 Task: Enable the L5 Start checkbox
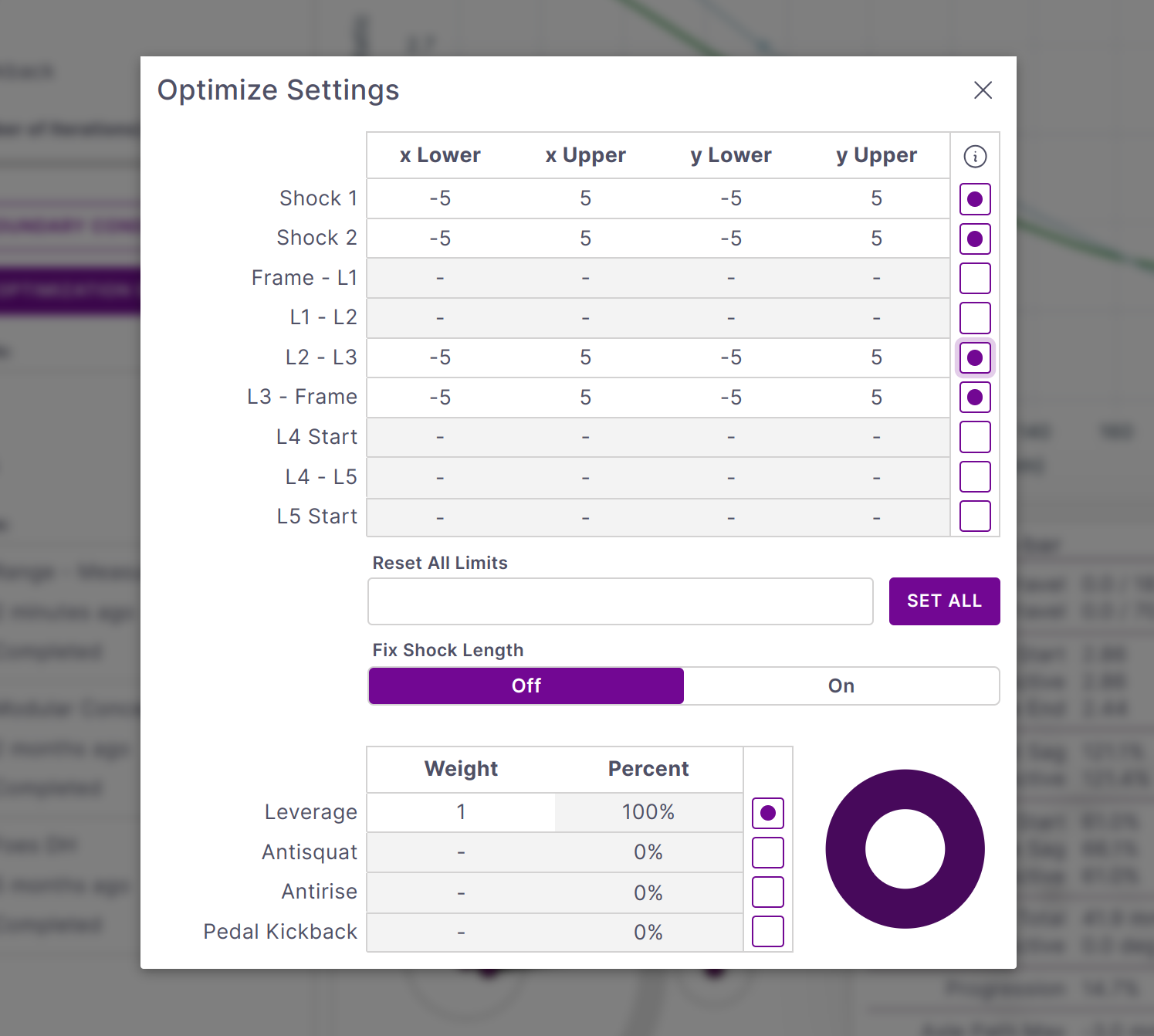click(975, 516)
